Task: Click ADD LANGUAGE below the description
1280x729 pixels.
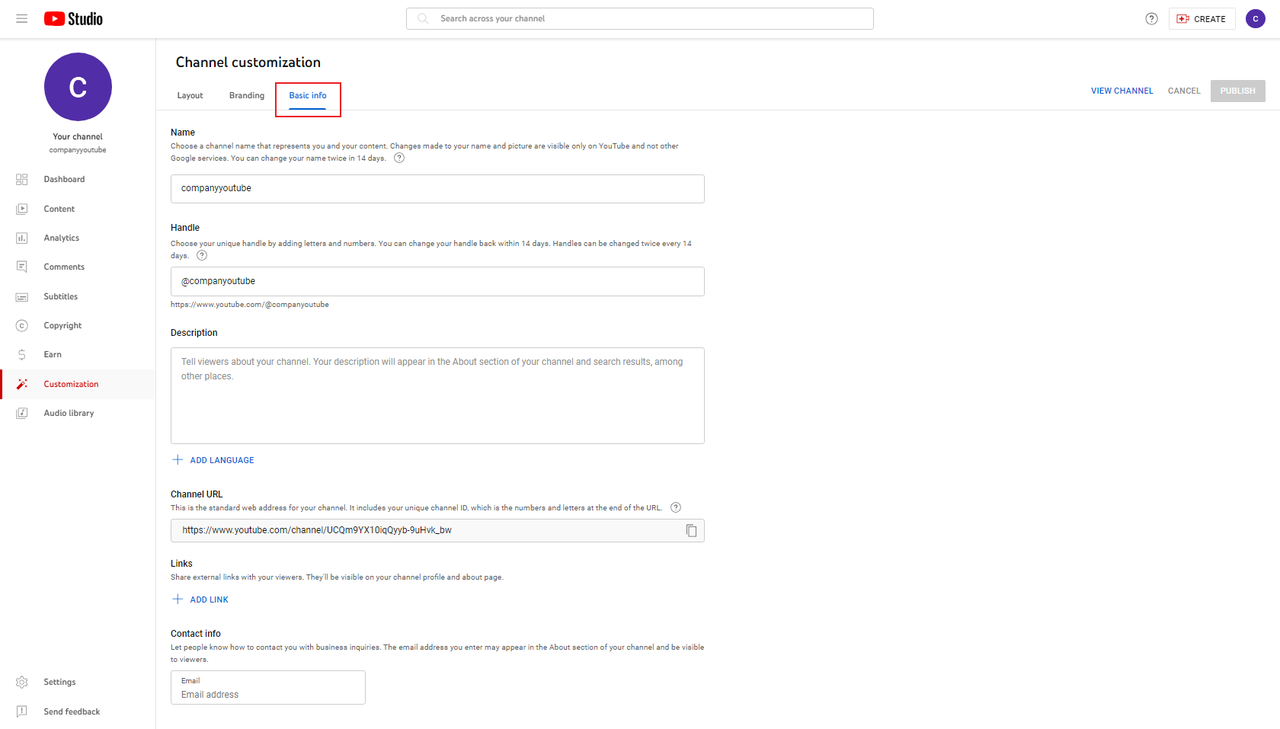Action: 213,459
